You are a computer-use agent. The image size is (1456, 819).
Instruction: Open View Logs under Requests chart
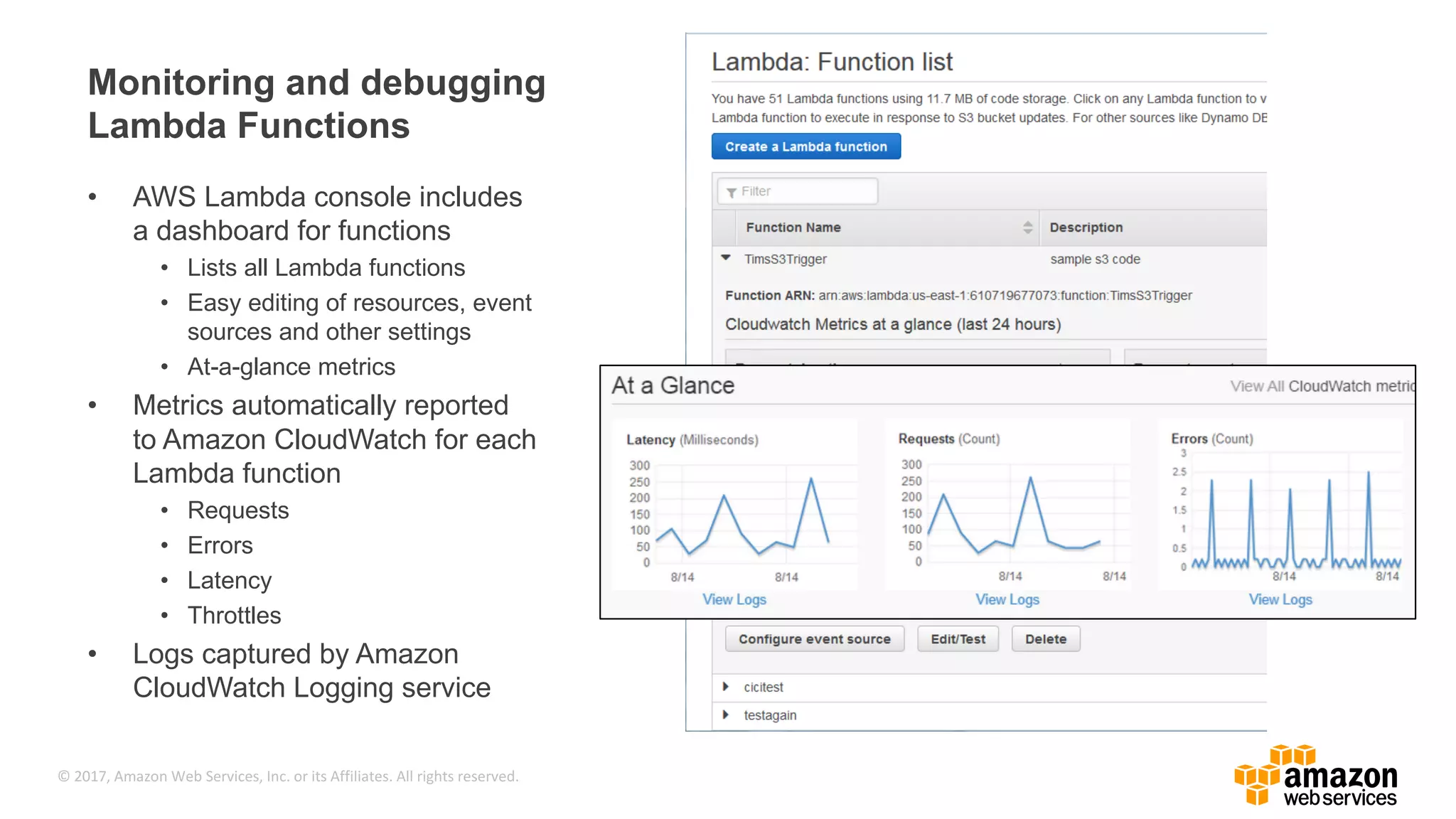pos(1007,599)
